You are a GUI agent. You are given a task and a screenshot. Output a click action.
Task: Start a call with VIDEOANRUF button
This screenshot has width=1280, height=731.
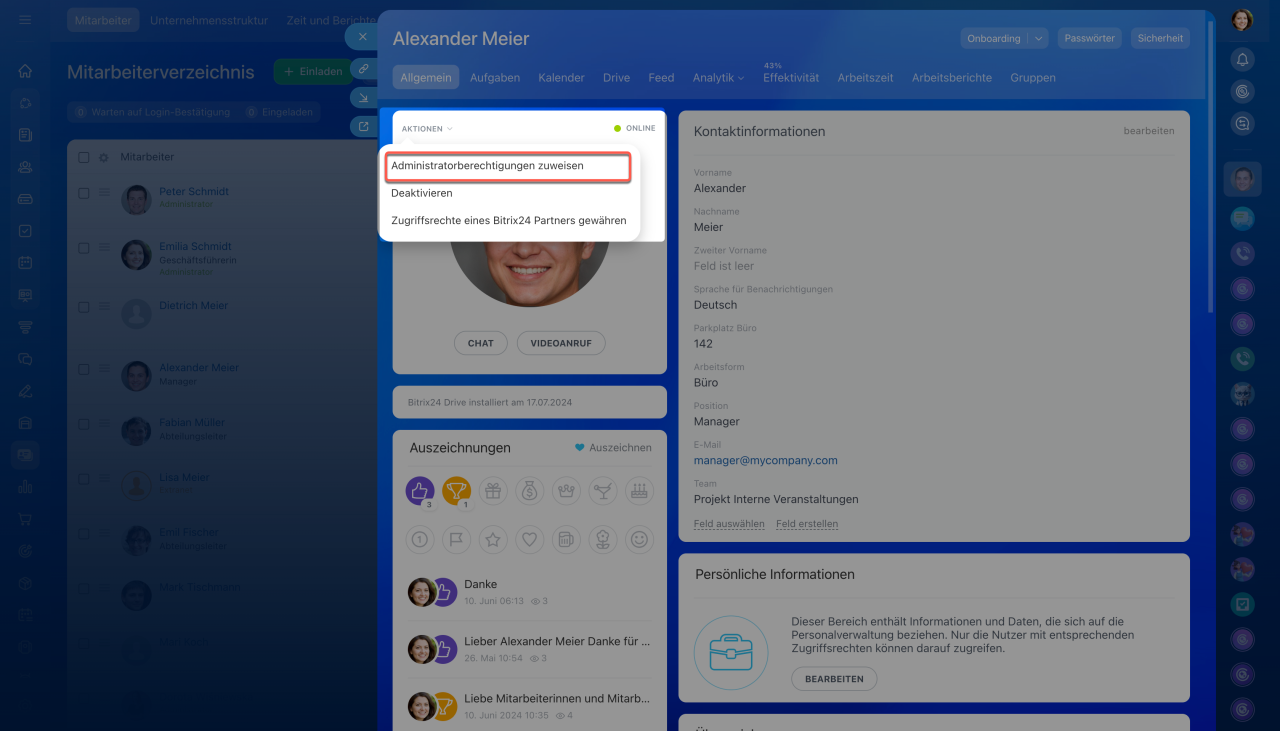pyautogui.click(x=561, y=343)
